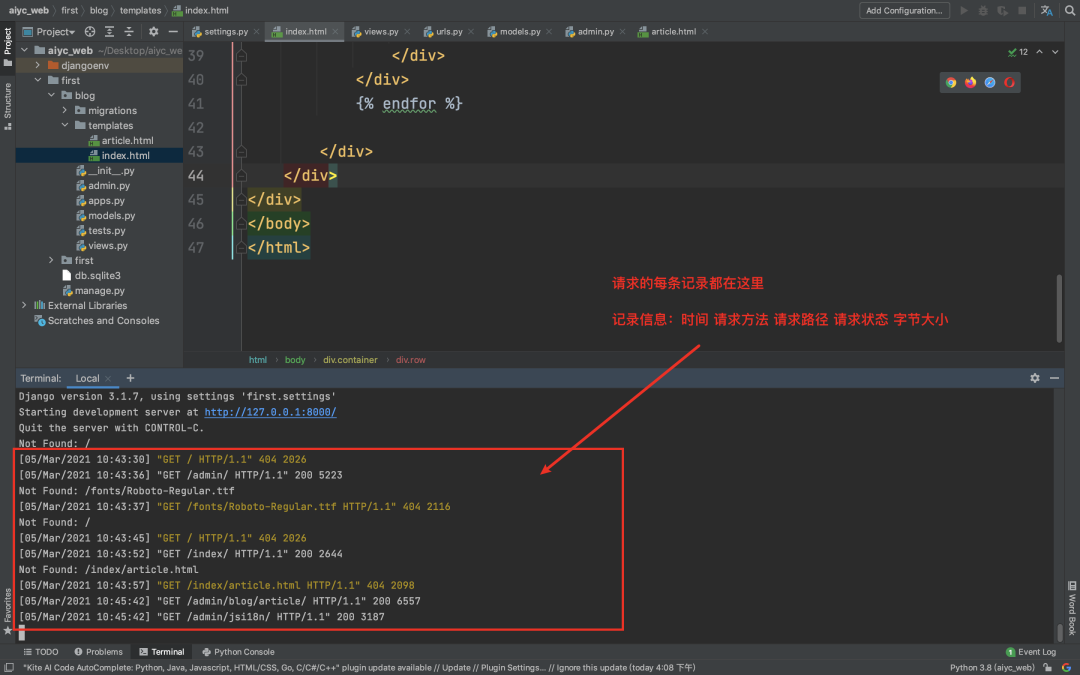Click div.container in breadcrumb bar
1080x675 pixels.
pos(350,360)
